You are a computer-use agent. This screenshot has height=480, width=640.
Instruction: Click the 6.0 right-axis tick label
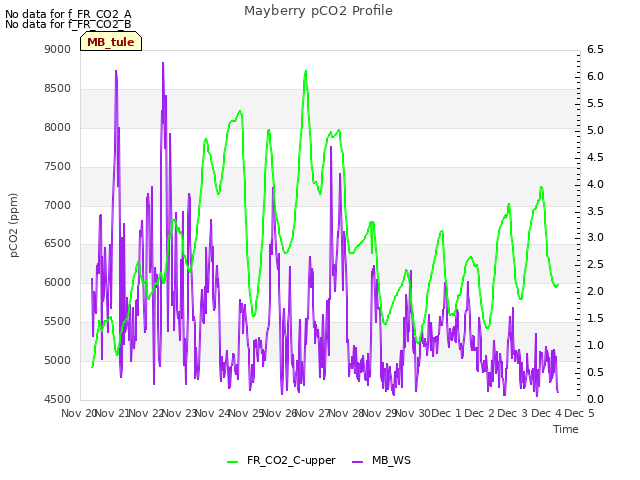595,76
